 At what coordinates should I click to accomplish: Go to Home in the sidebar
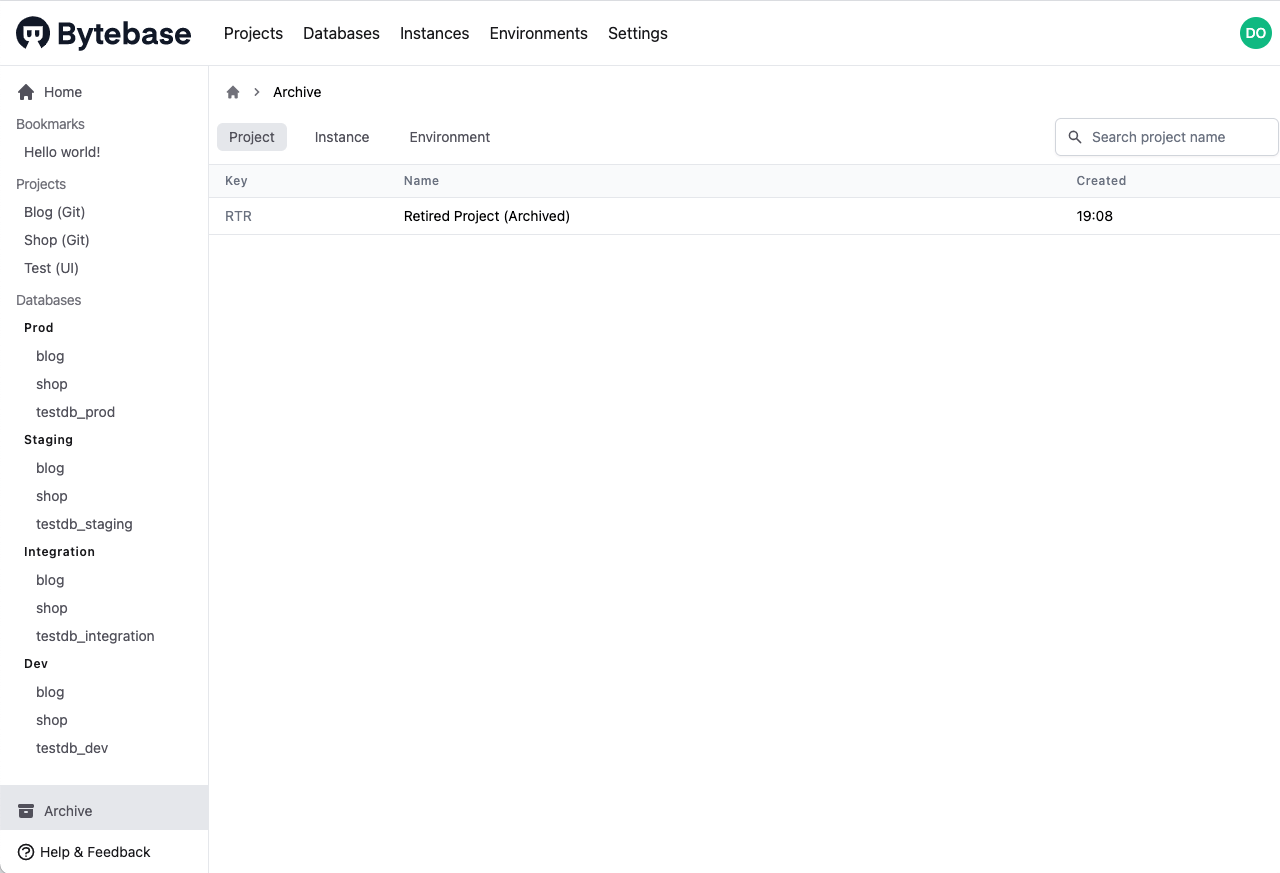point(63,92)
